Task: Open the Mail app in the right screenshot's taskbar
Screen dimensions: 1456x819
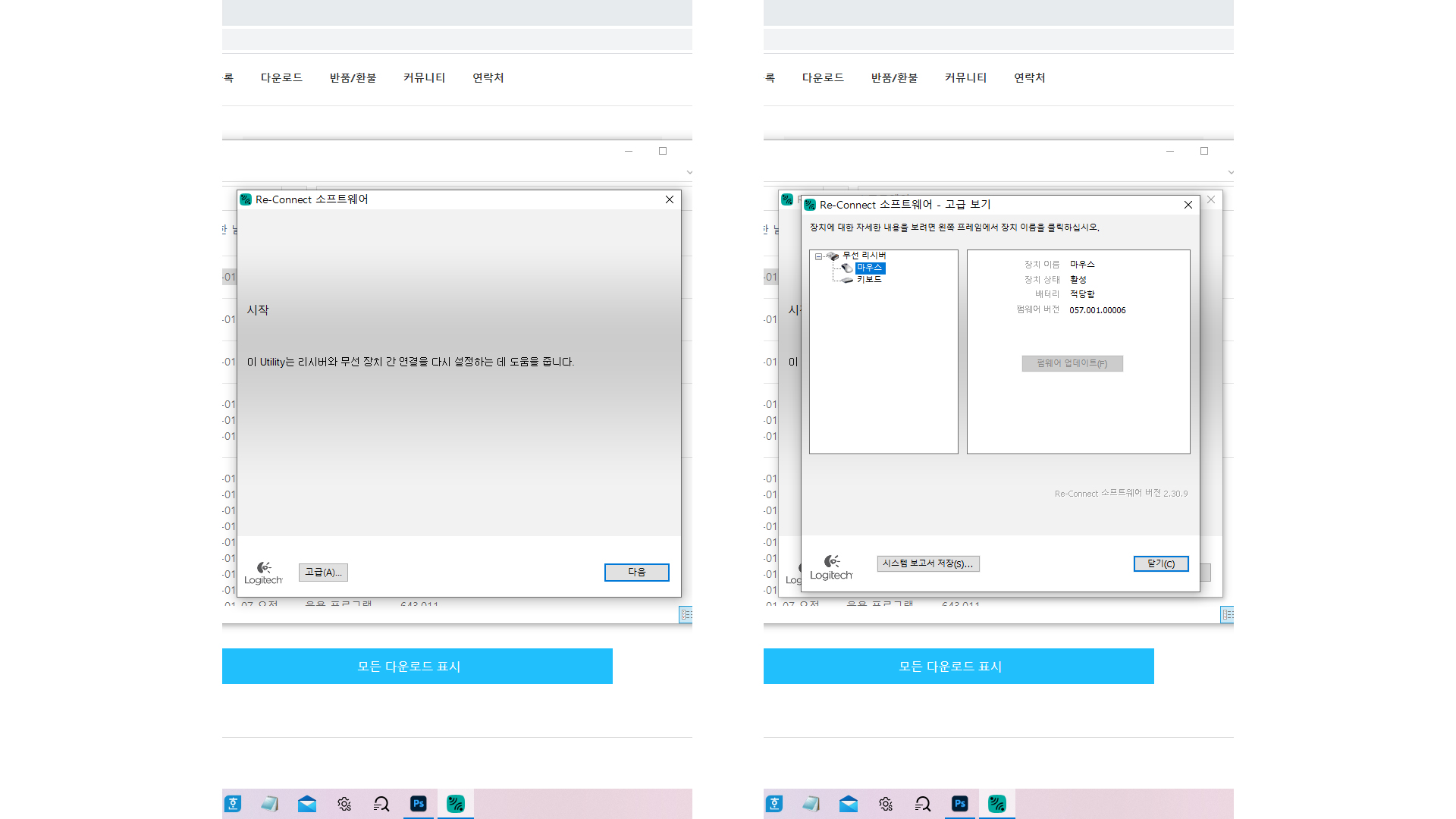Action: [849, 804]
